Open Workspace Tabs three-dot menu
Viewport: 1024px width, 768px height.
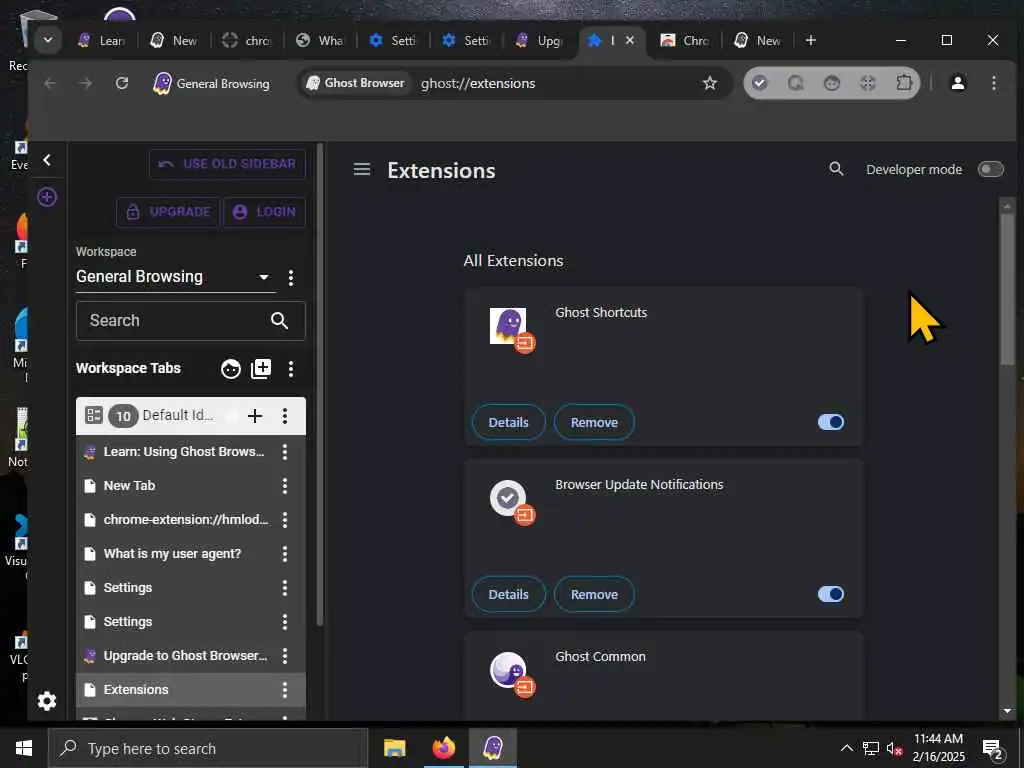pos(291,369)
